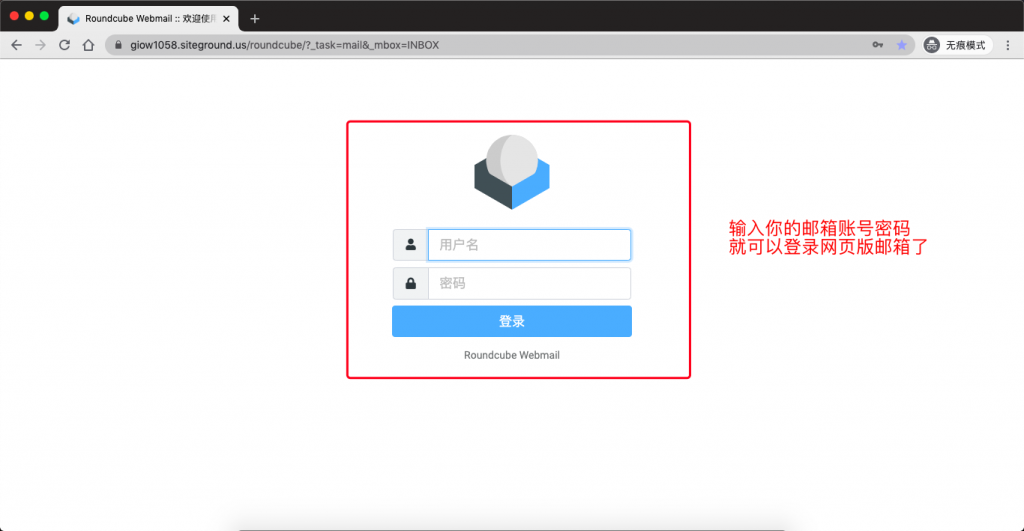The height and width of the screenshot is (531, 1024).
Task: View site security via the padlock icon
Action: coord(118,45)
